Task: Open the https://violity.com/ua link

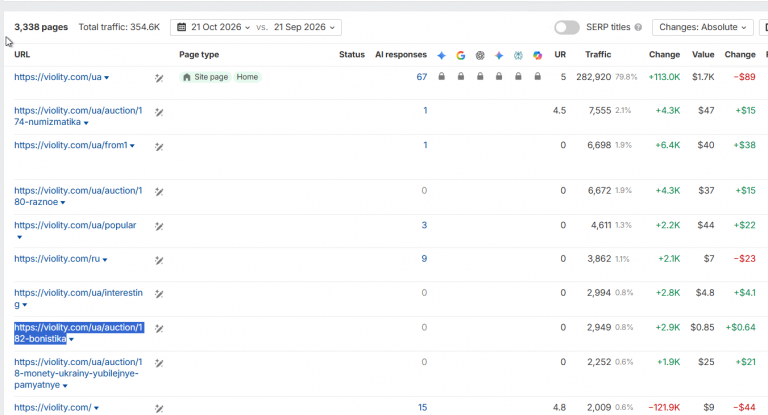Action: (x=58, y=77)
